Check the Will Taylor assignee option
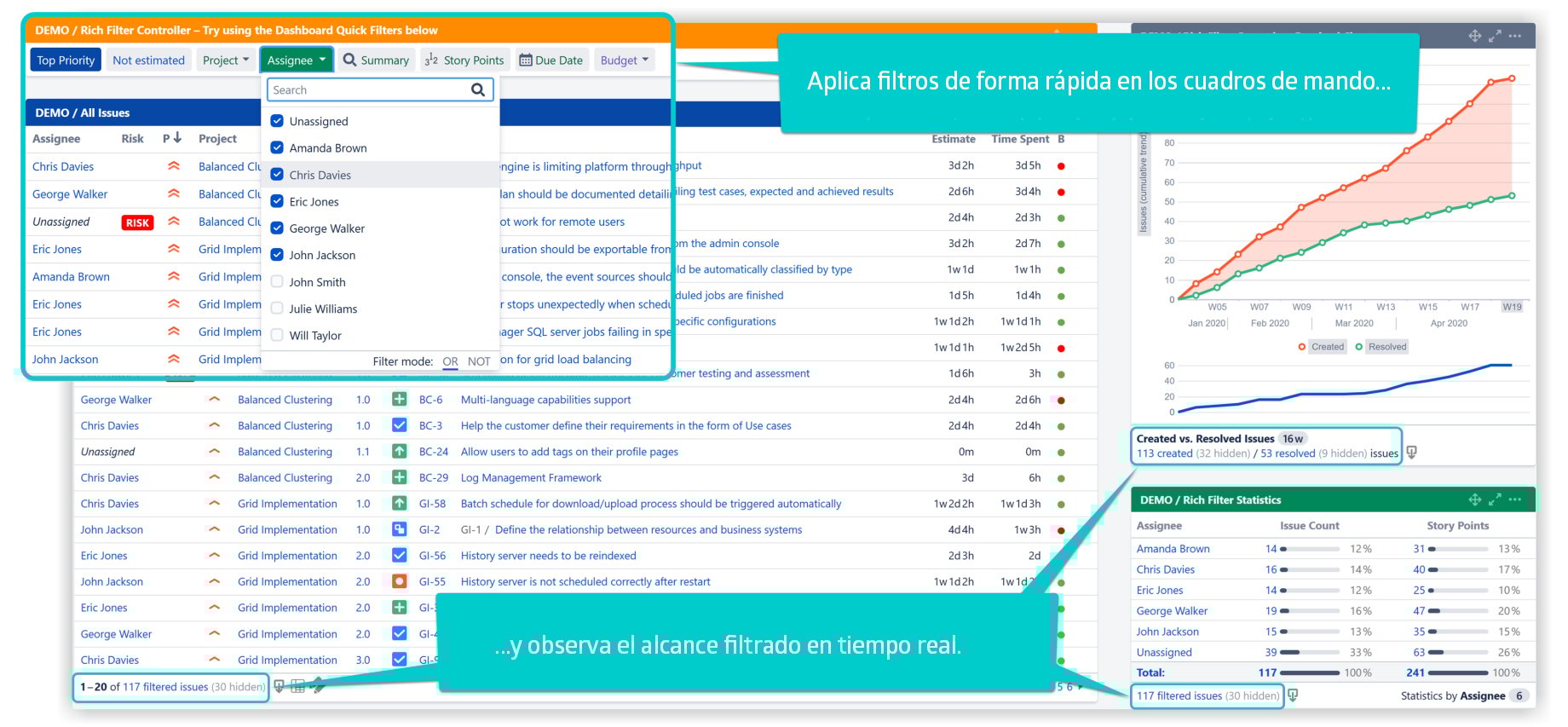 [277, 335]
